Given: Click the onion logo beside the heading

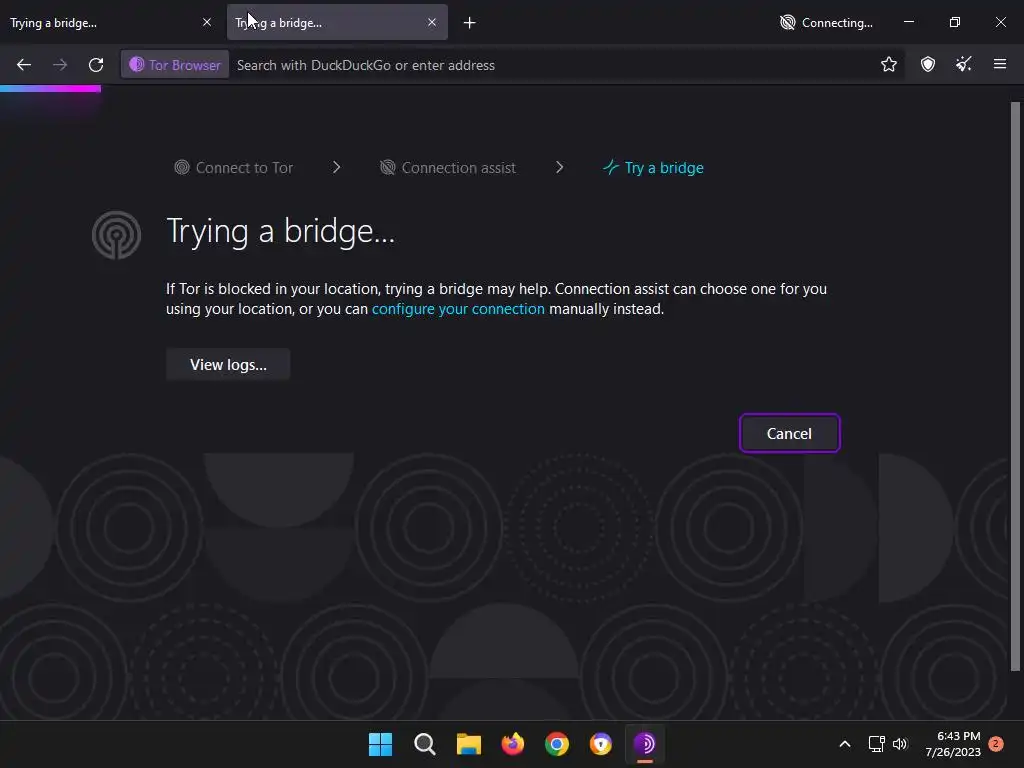Looking at the screenshot, I should click(116, 234).
